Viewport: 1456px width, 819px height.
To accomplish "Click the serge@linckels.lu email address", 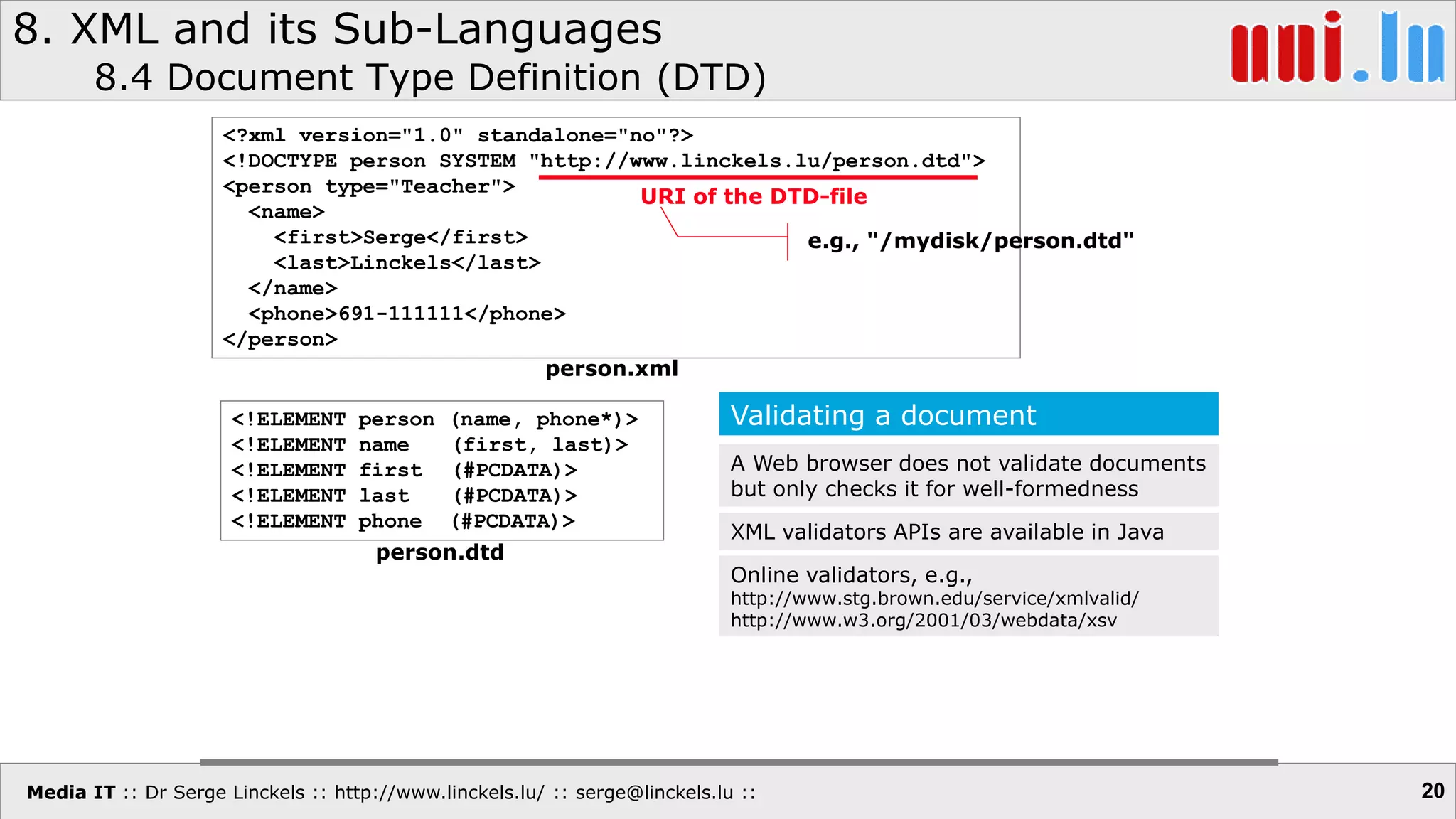I will (x=654, y=793).
